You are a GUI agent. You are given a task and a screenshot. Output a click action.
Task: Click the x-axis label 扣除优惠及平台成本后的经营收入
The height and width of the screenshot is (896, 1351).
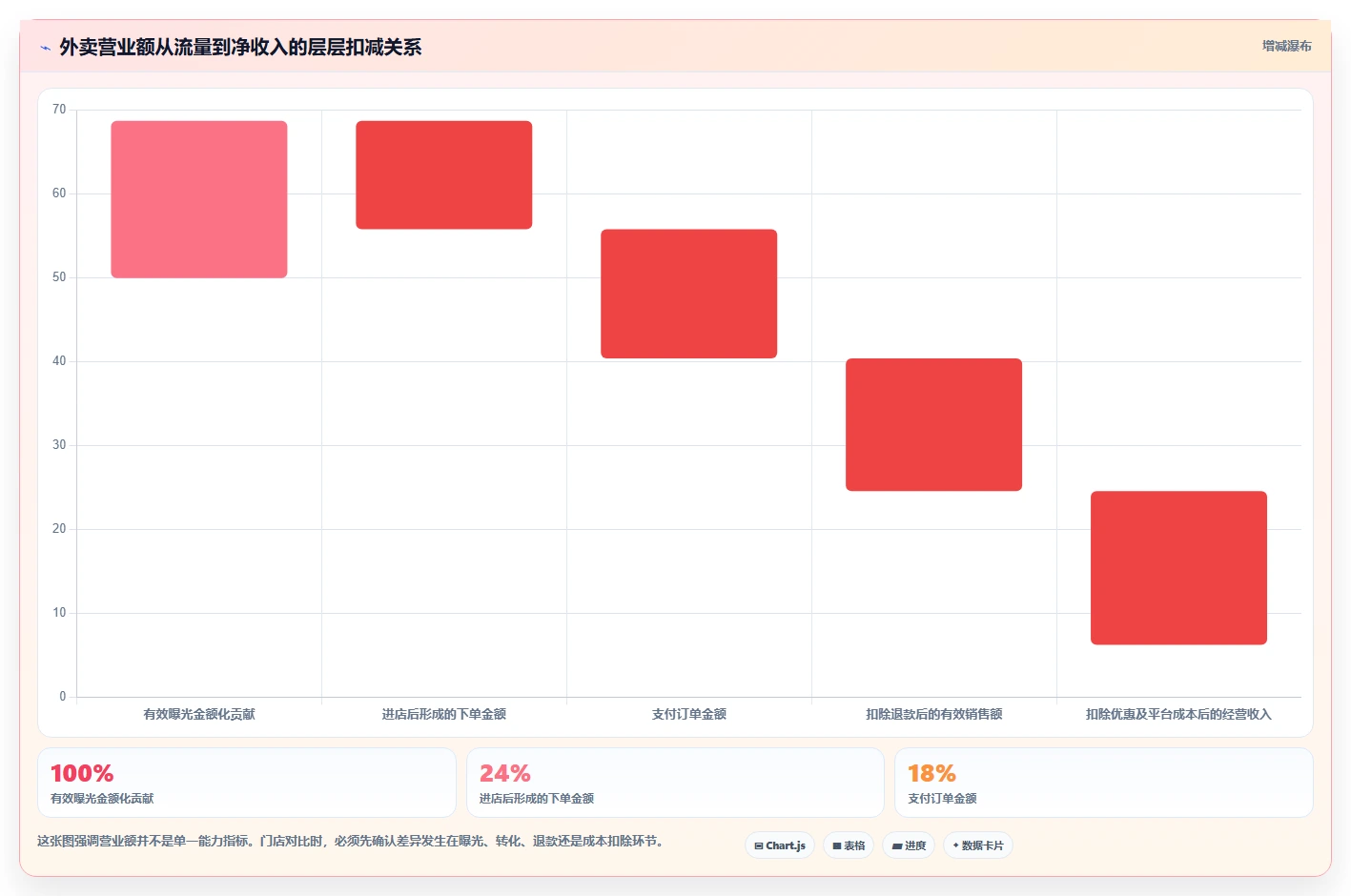[1179, 714]
